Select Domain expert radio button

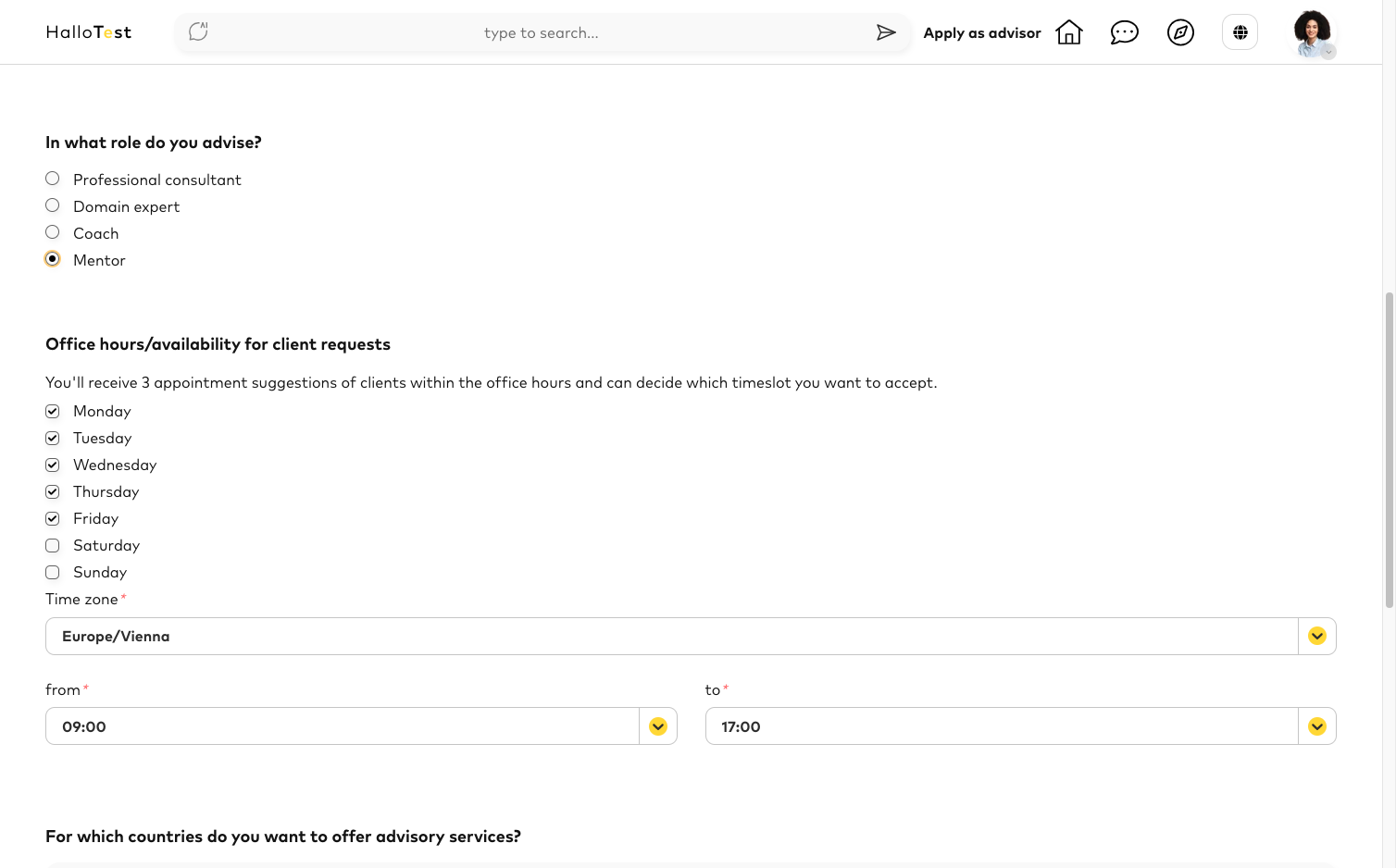(53, 205)
